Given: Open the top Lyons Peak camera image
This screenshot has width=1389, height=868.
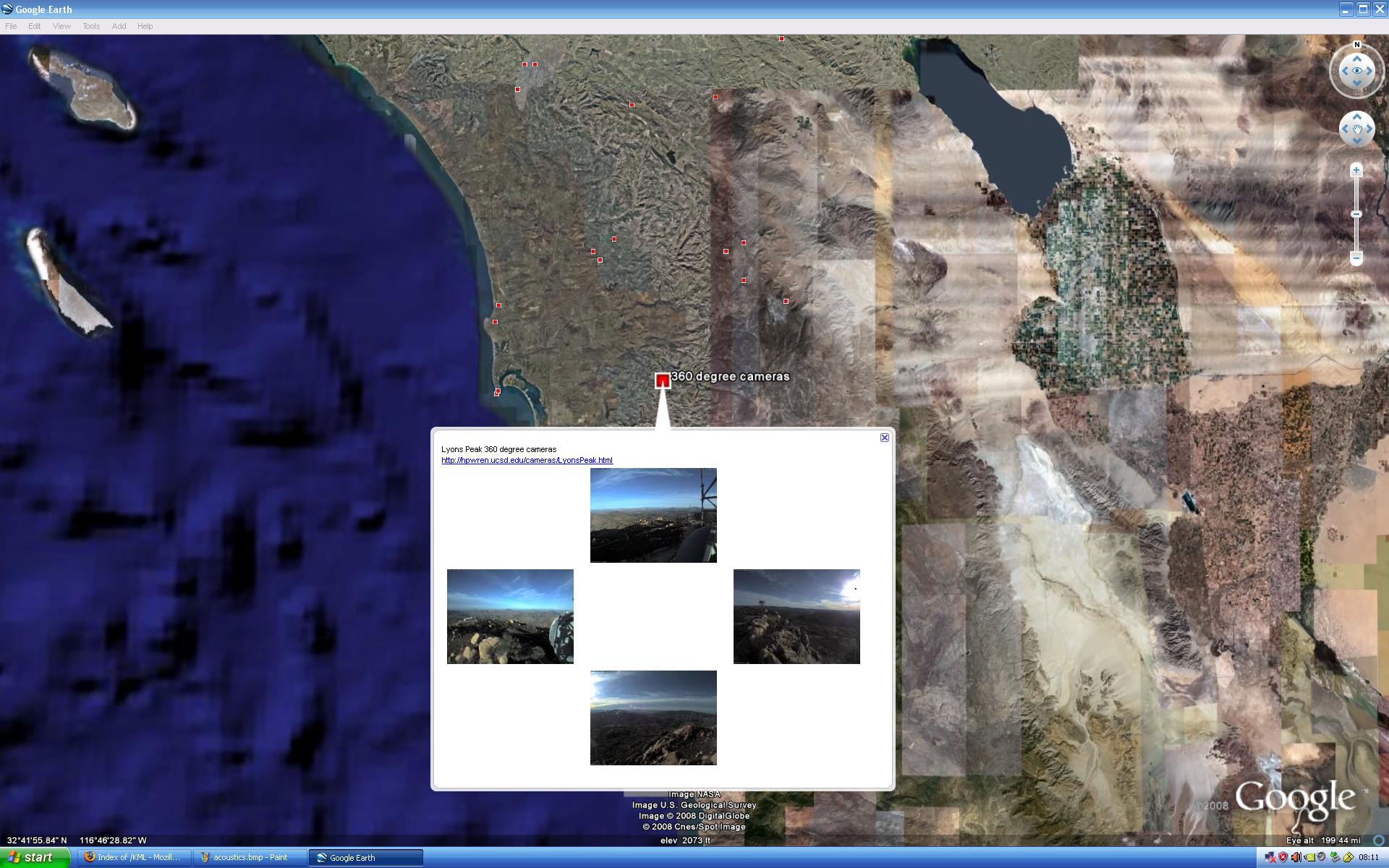Looking at the screenshot, I should pos(653,515).
